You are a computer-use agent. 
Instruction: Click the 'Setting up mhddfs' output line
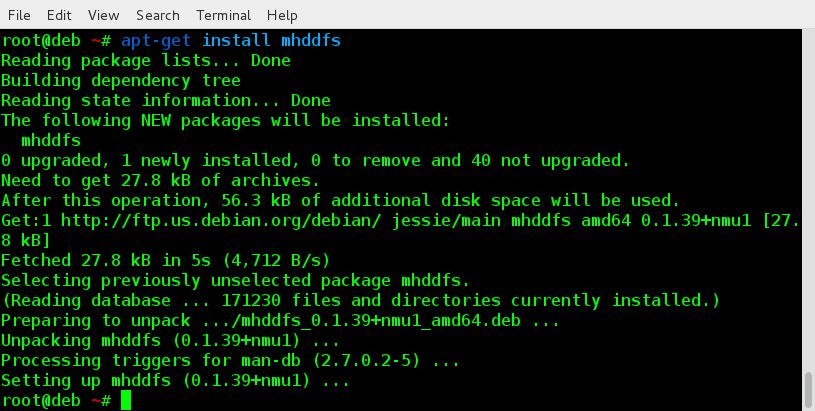(x=175, y=381)
